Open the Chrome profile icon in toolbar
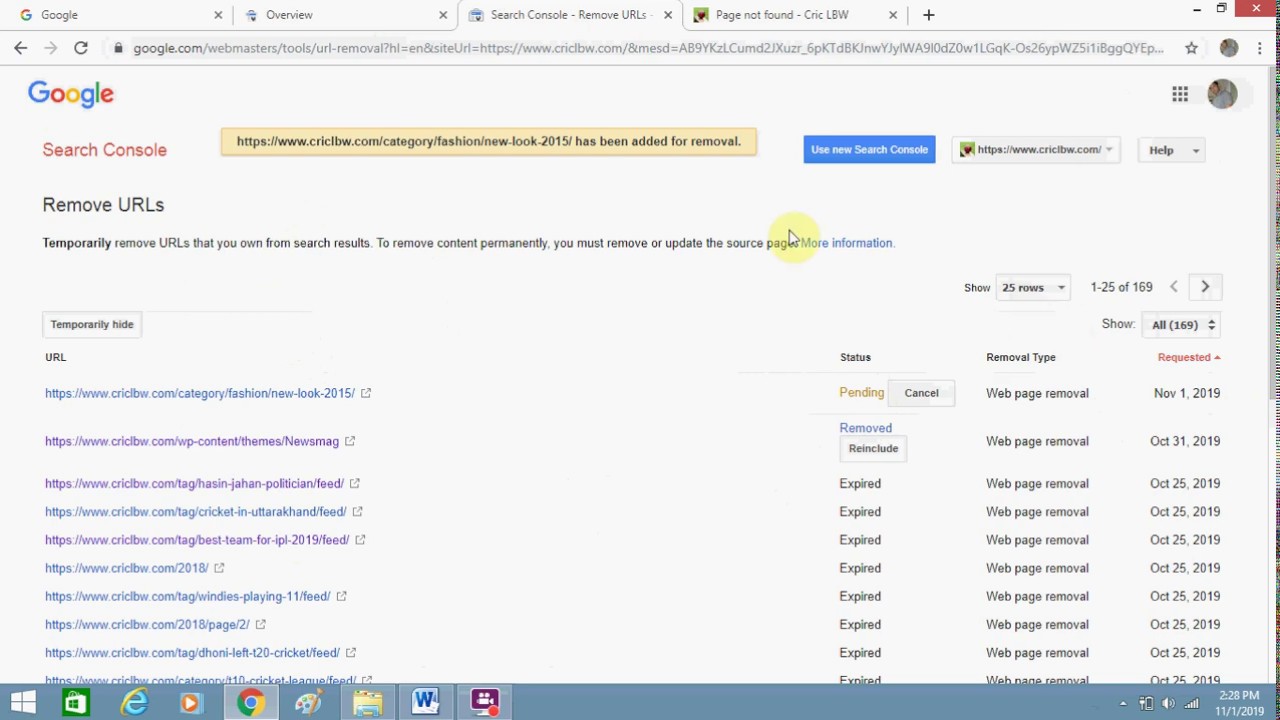The height and width of the screenshot is (720, 1280). tap(1229, 48)
